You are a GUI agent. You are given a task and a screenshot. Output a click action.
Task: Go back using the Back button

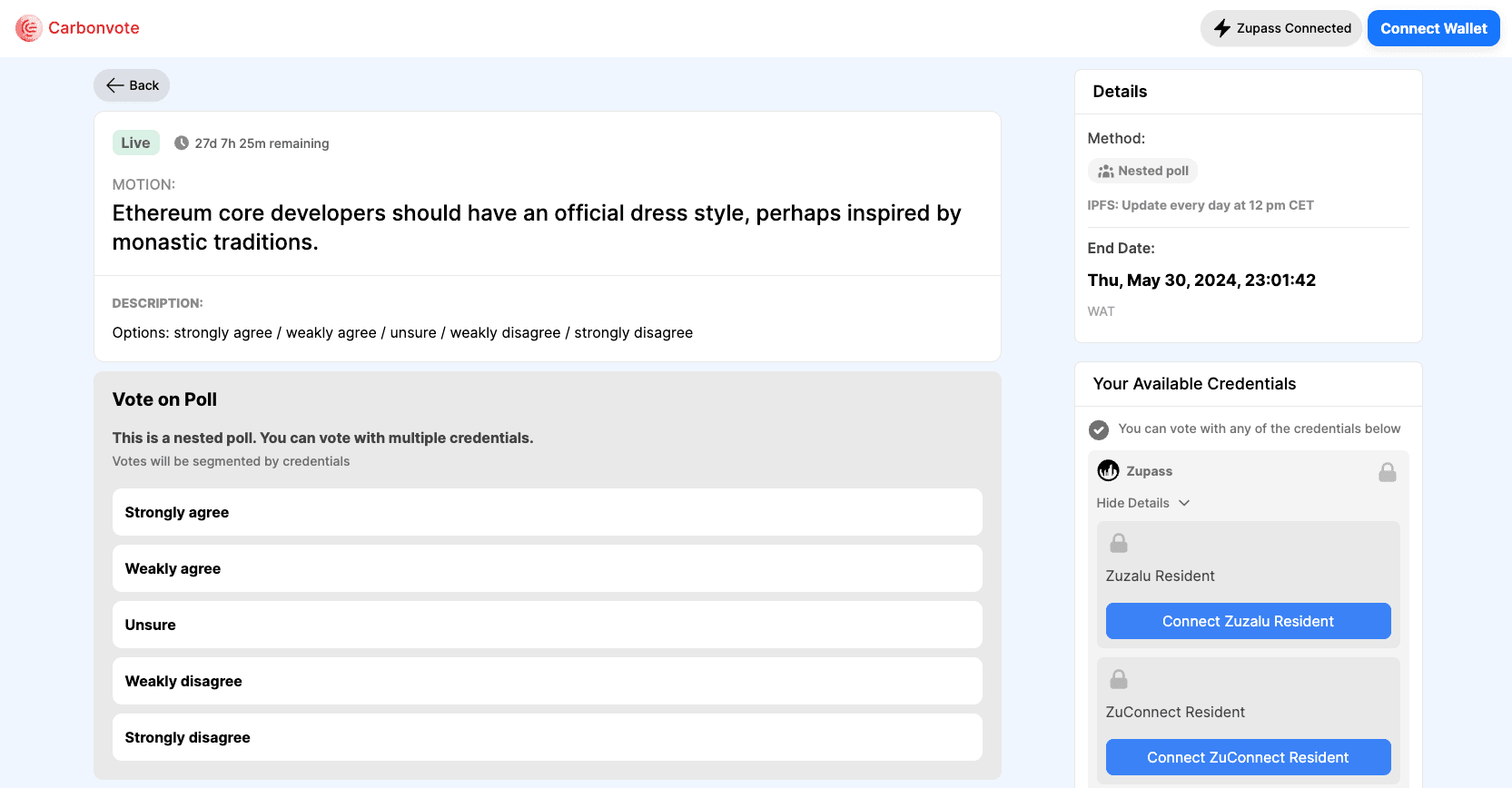pos(132,85)
